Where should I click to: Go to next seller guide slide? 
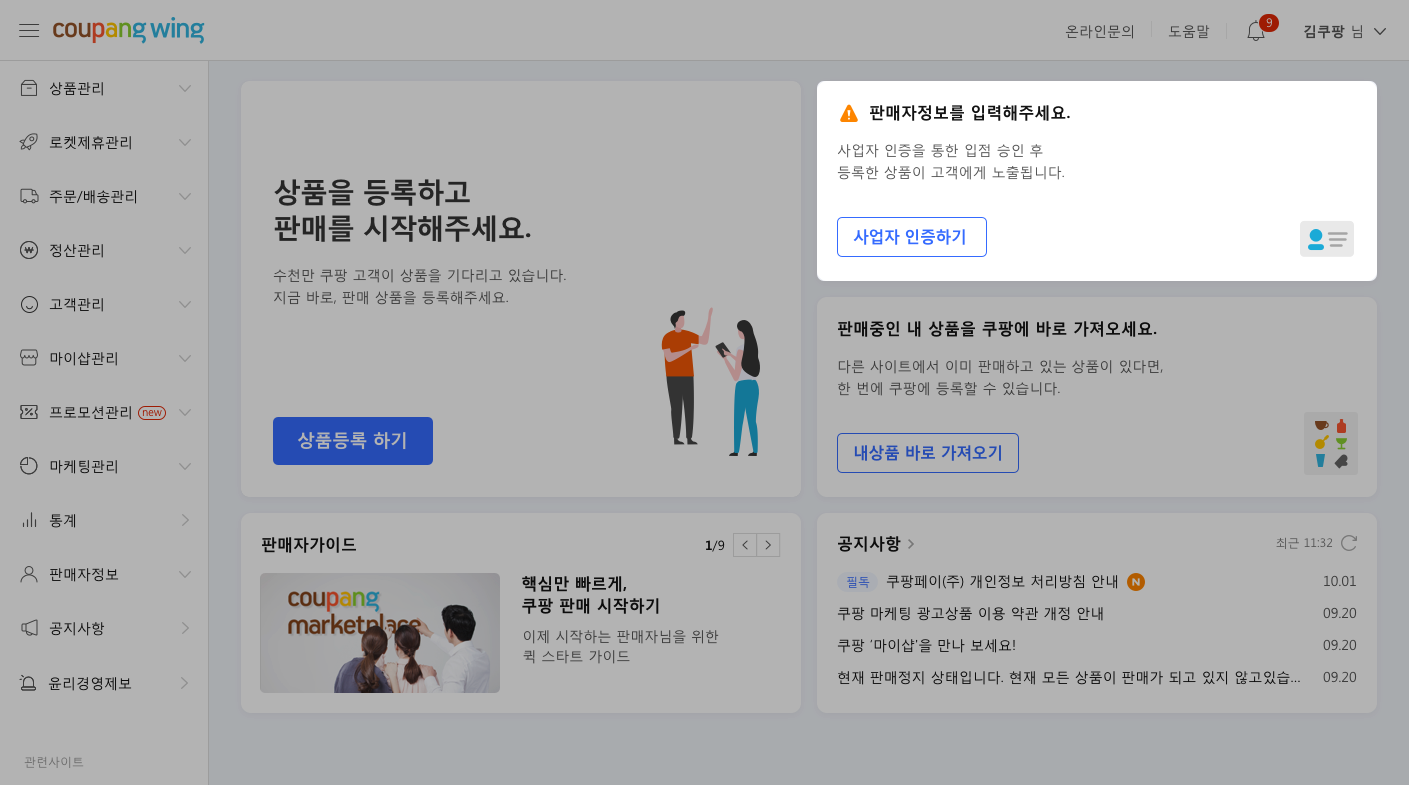tap(768, 545)
